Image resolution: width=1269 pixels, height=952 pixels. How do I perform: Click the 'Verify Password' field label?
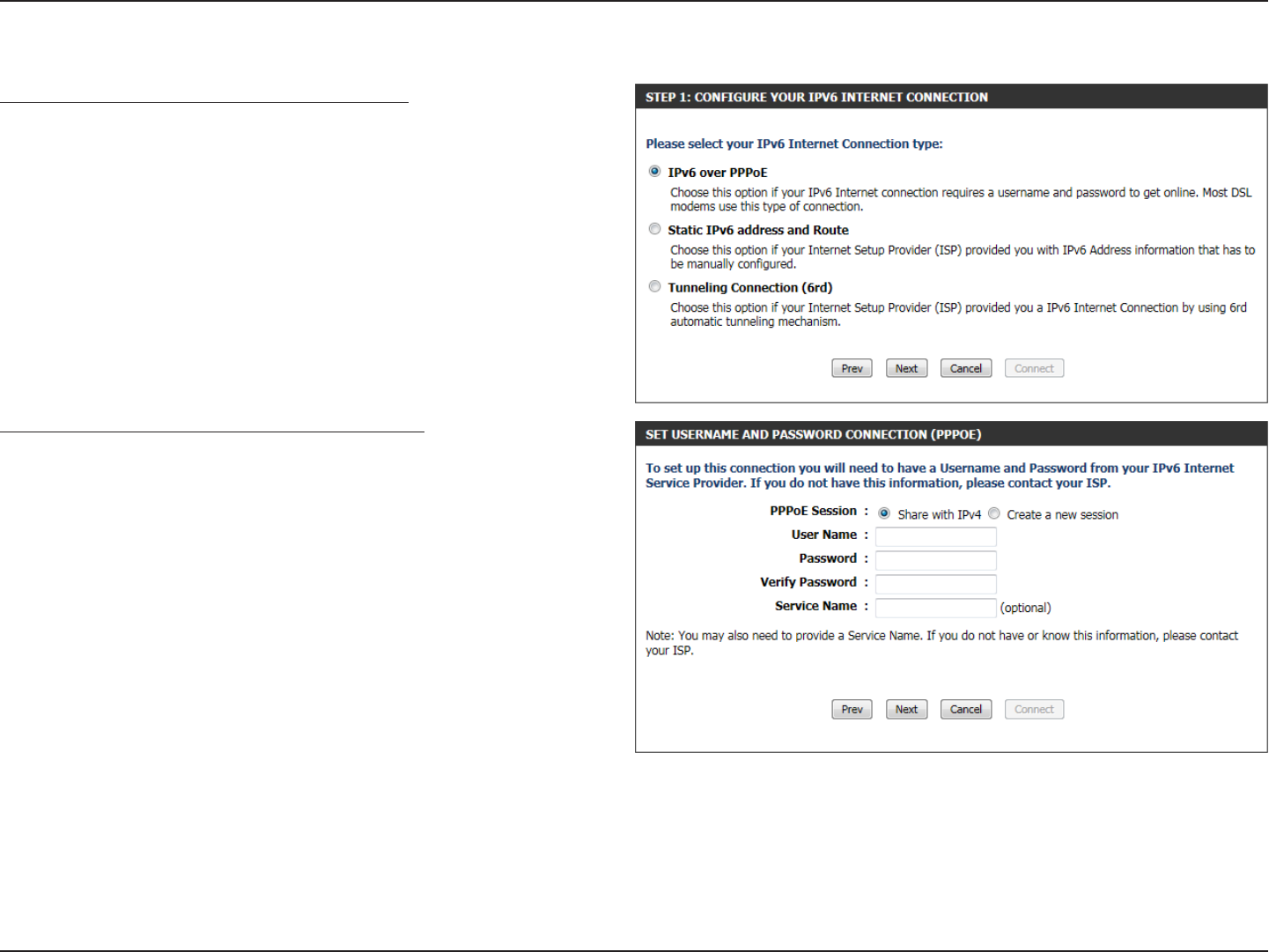808,582
